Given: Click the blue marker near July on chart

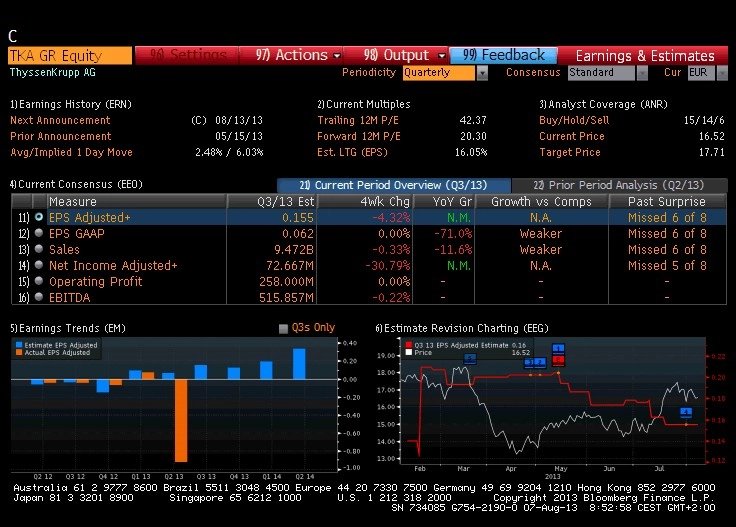Looking at the screenshot, I should (686, 412).
